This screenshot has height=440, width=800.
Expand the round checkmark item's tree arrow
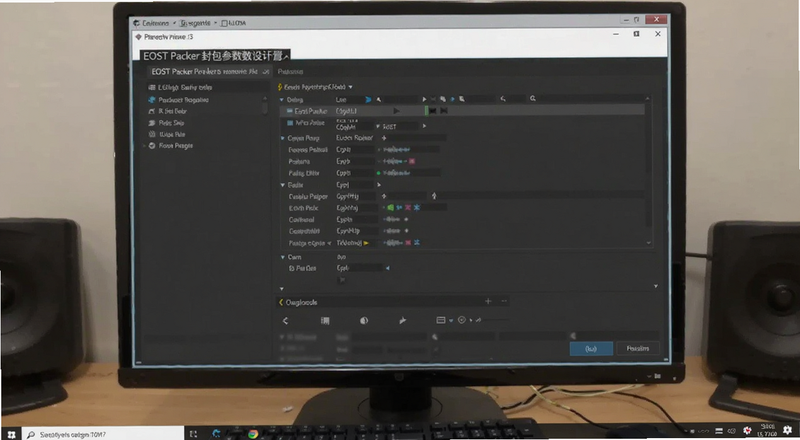(x=144, y=146)
